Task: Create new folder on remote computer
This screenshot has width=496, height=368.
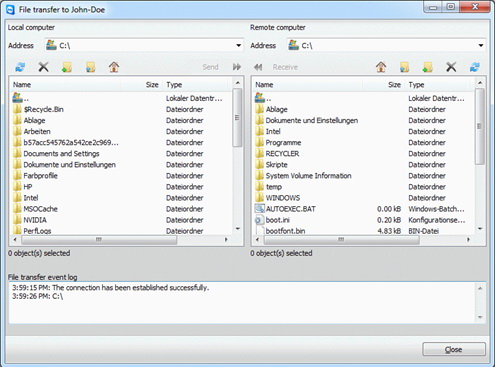Action: [428, 67]
